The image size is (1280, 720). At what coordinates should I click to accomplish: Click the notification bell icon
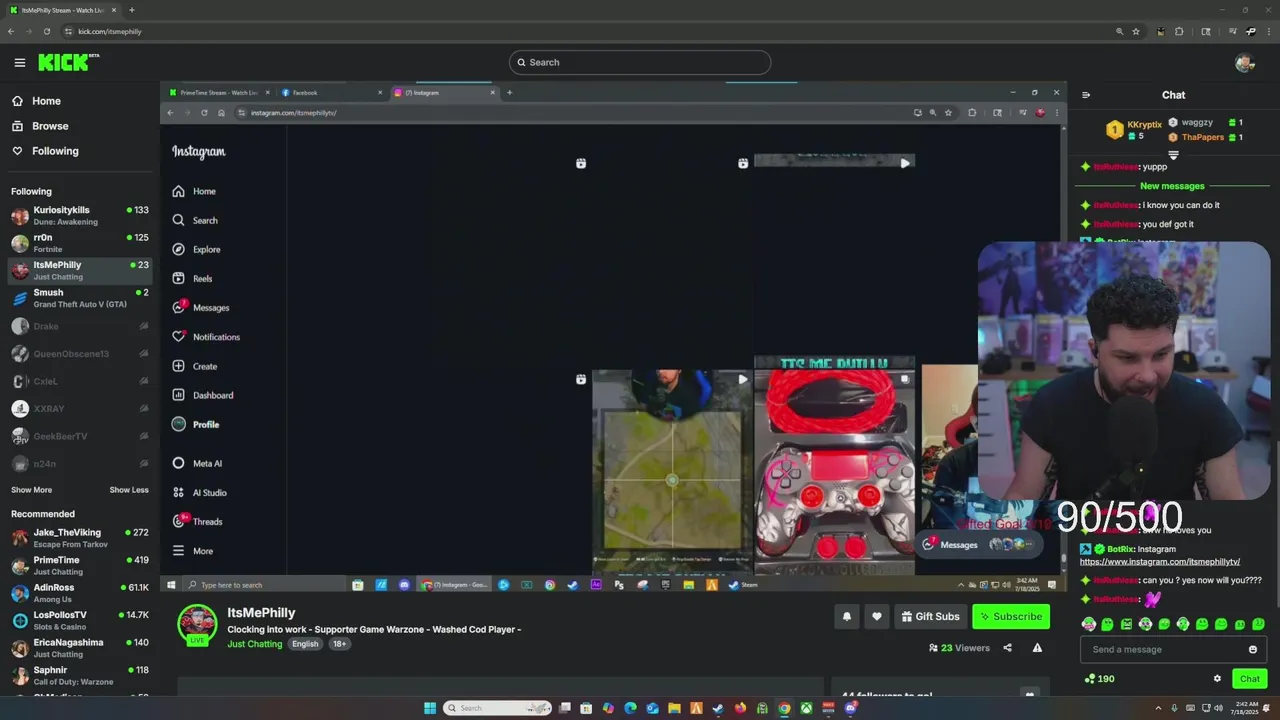pyautogui.click(x=847, y=617)
